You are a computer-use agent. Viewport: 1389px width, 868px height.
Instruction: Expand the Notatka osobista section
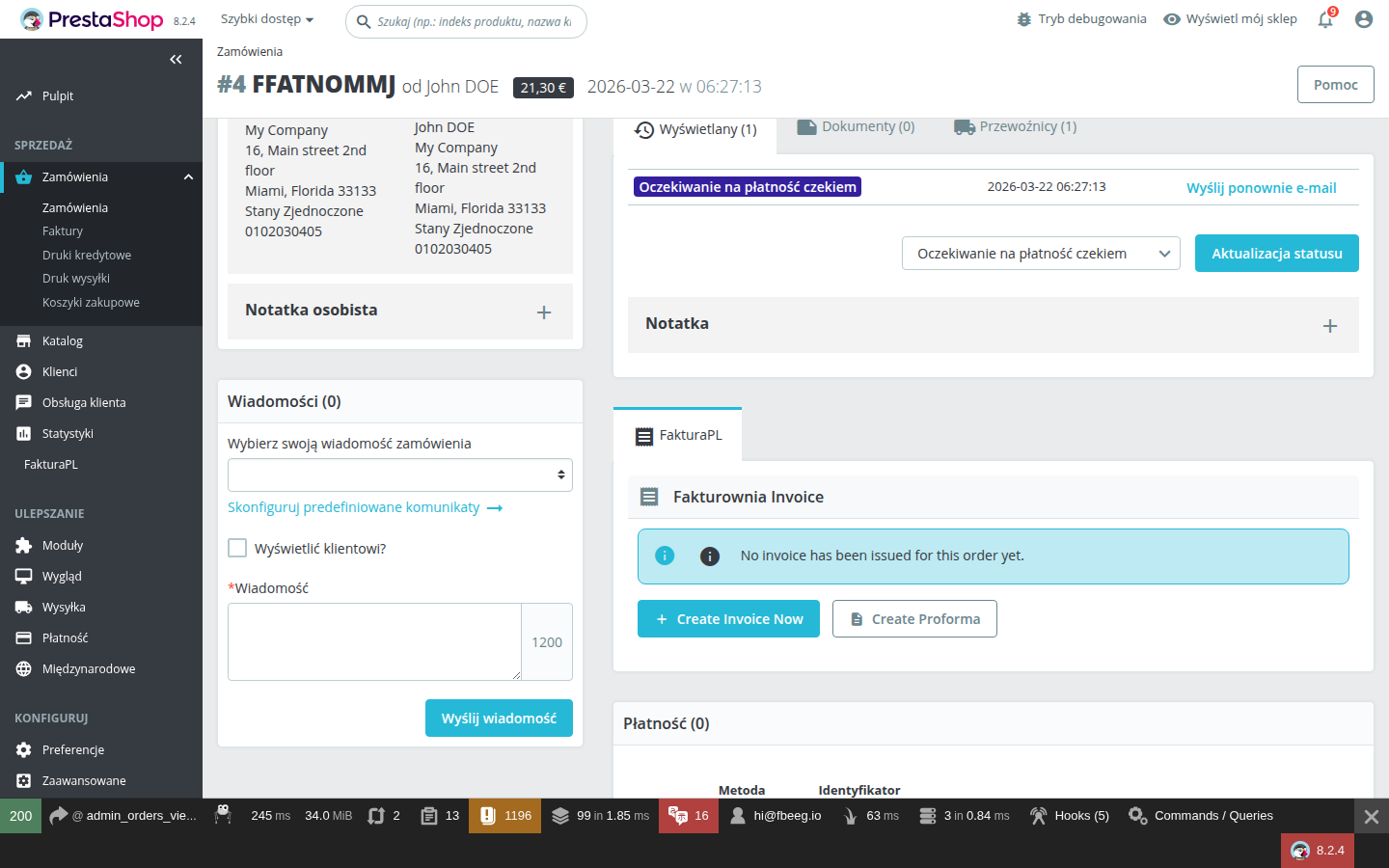point(544,312)
